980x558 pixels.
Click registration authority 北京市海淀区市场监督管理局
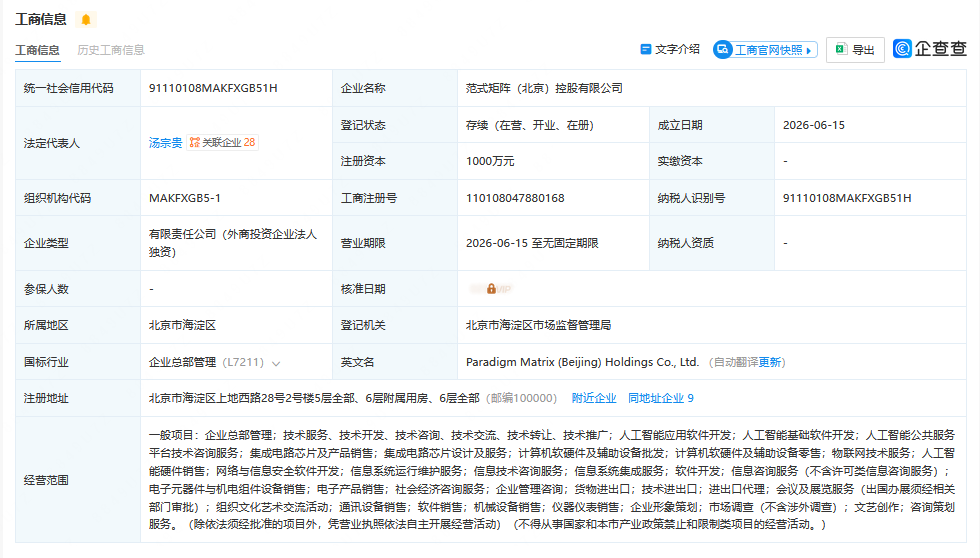click(x=538, y=325)
